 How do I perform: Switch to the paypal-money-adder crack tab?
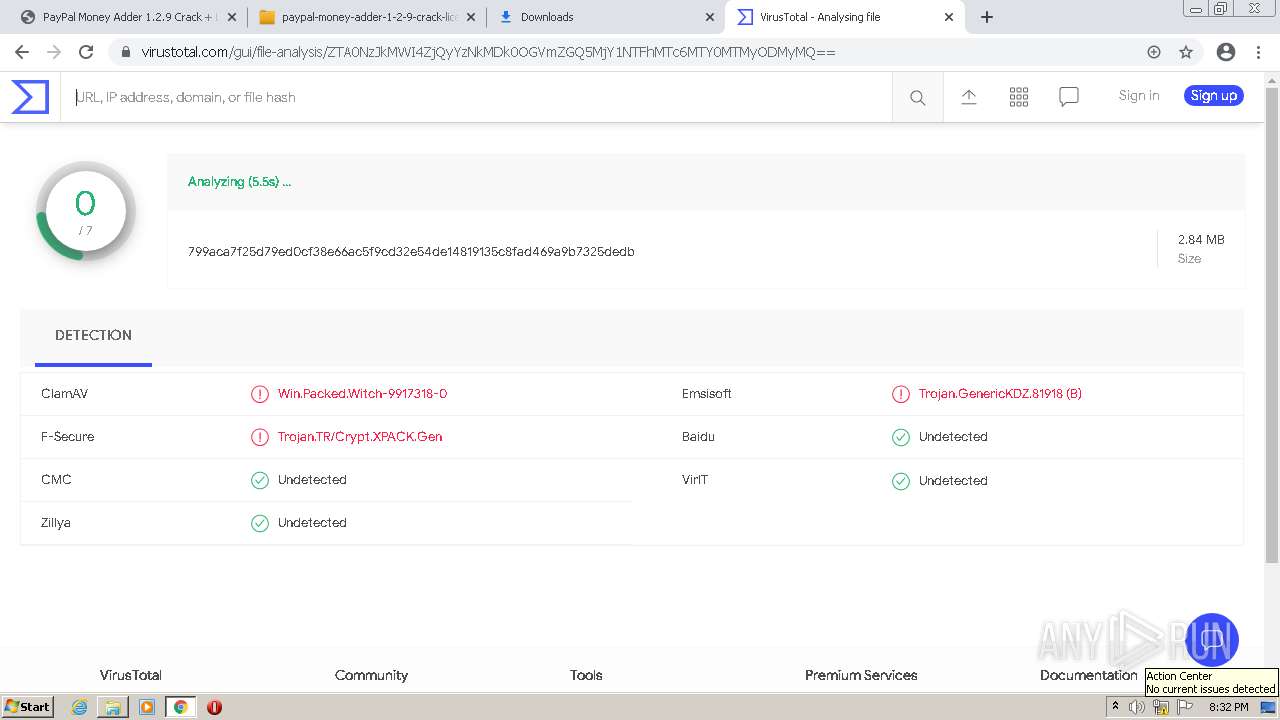click(x=366, y=17)
